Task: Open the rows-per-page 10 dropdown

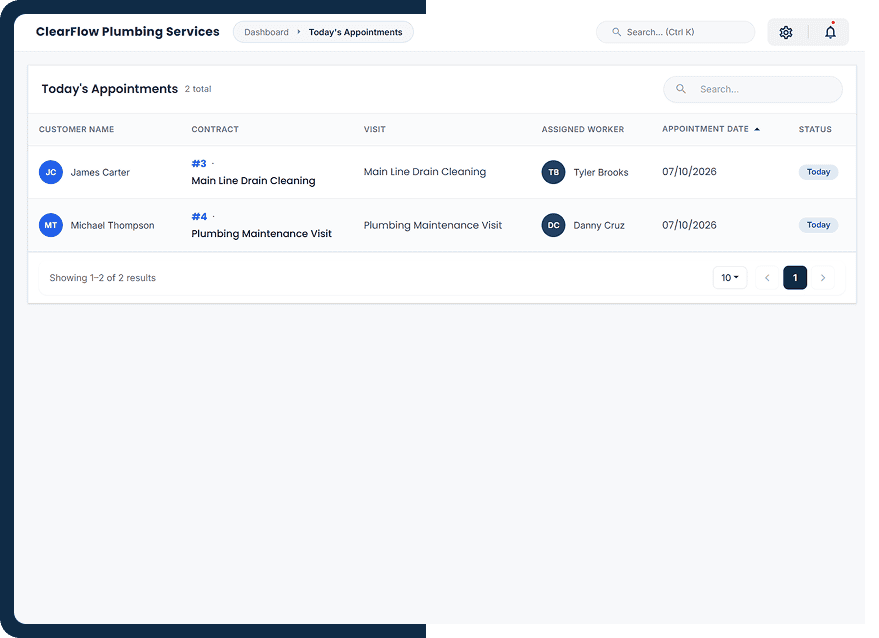Action: click(730, 278)
